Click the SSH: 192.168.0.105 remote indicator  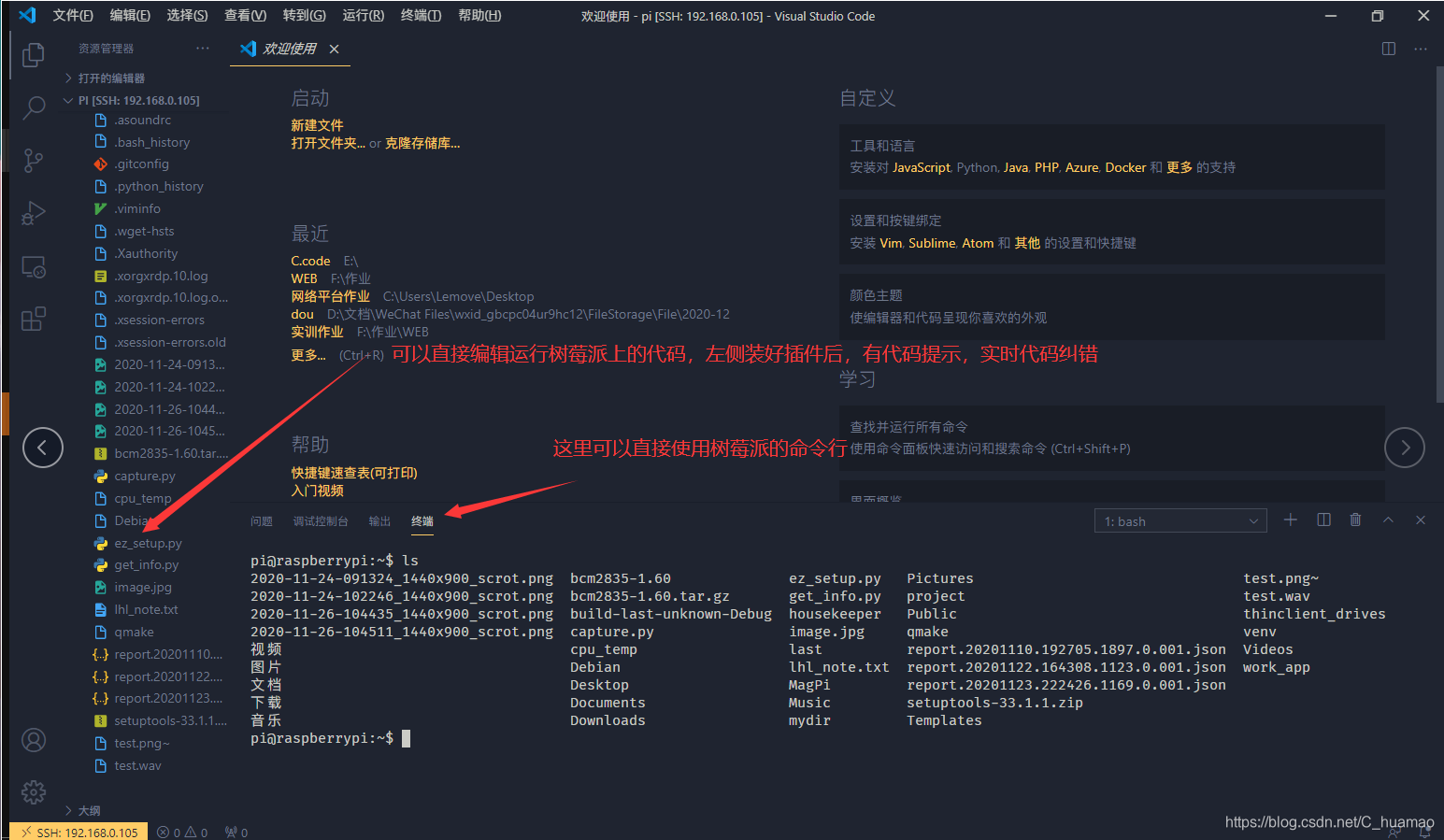pos(79,833)
